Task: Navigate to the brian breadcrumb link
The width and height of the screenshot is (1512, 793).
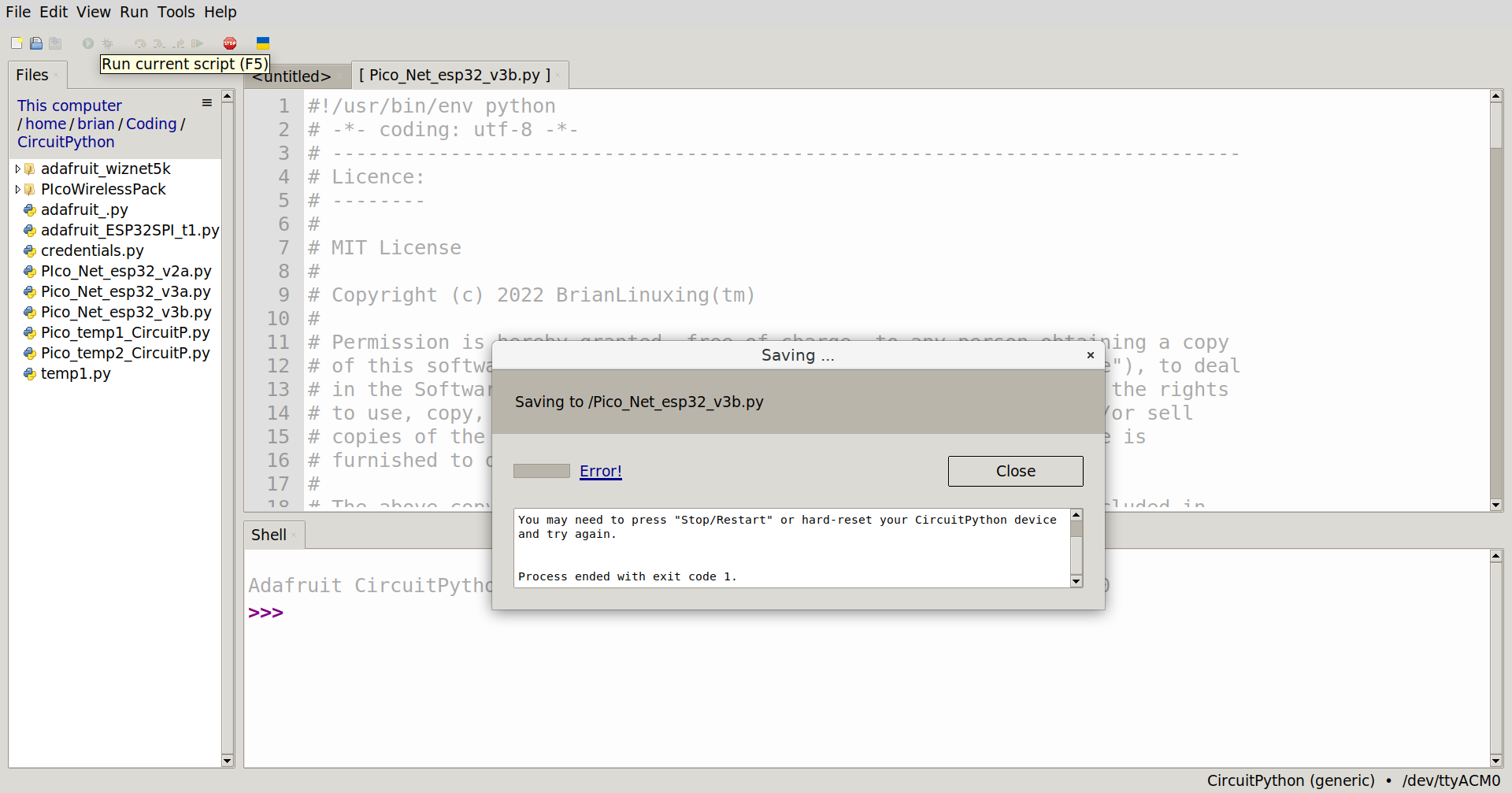Action: click(95, 124)
